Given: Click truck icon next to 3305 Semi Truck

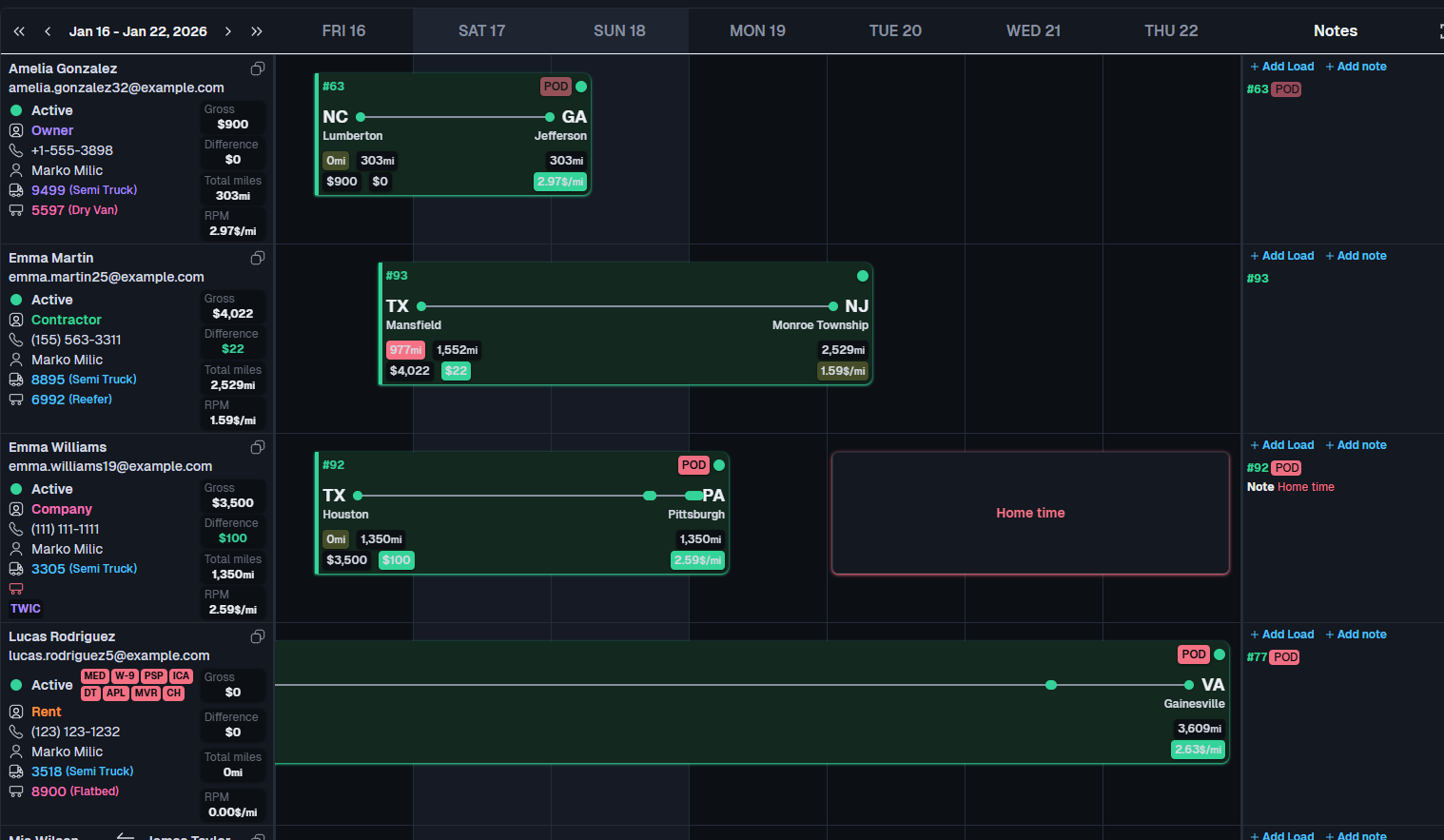Looking at the screenshot, I should pos(16,569).
